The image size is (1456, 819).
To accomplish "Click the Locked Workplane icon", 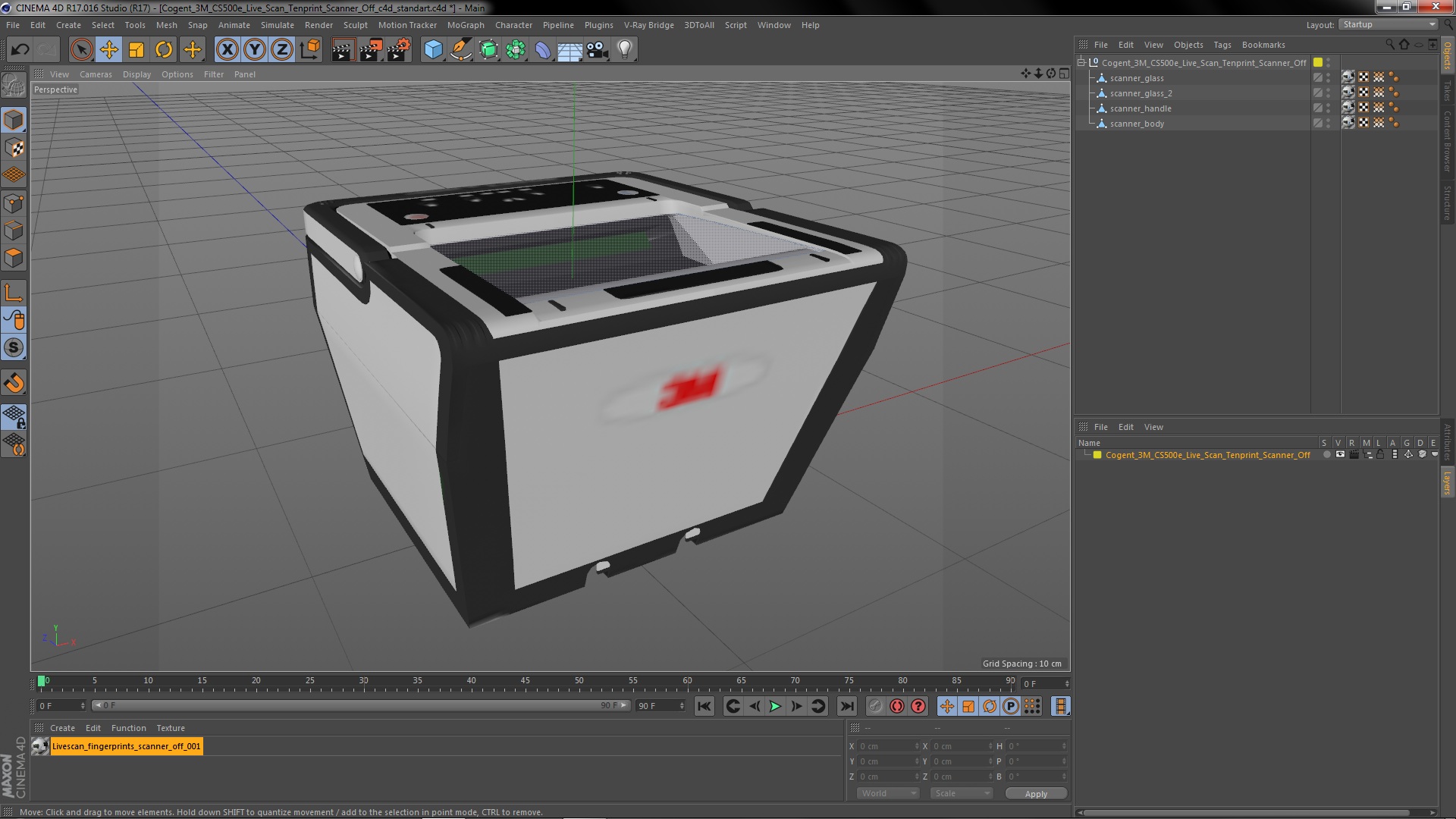I will click(x=14, y=417).
